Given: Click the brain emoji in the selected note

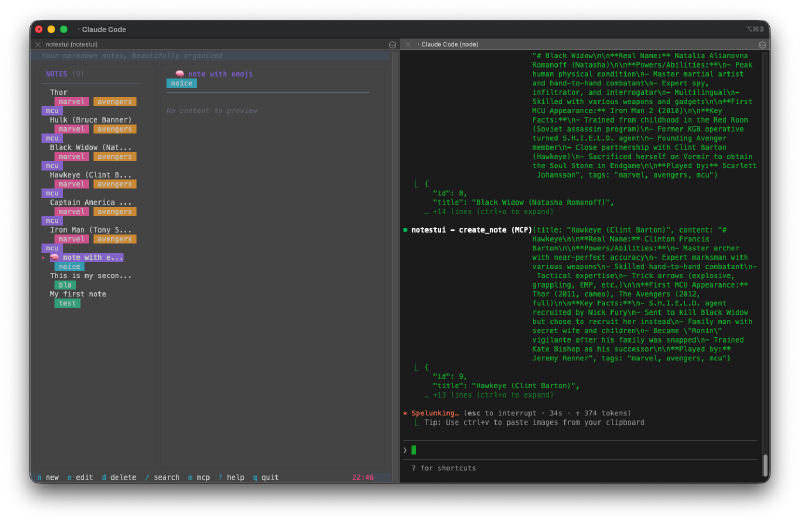Looking at the screenshot, I should (57, 257).
